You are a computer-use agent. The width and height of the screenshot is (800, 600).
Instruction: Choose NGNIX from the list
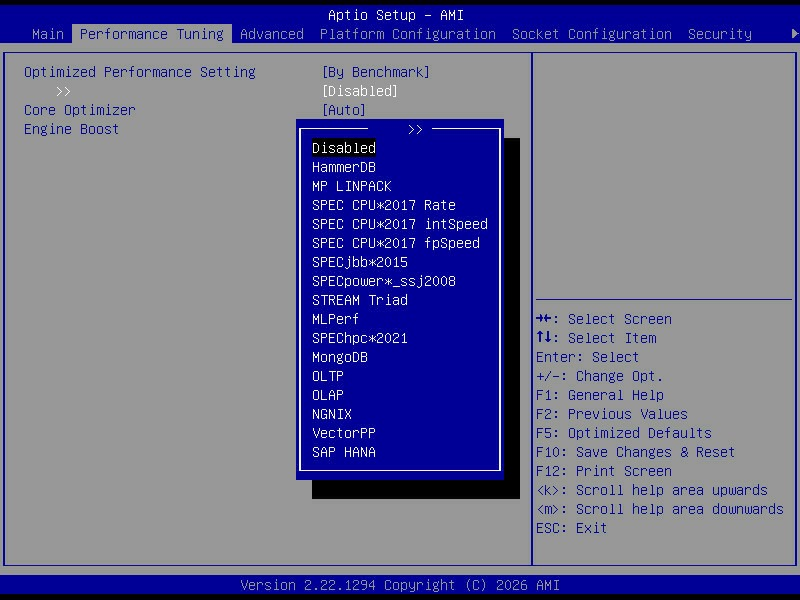(x=332, y=414)
